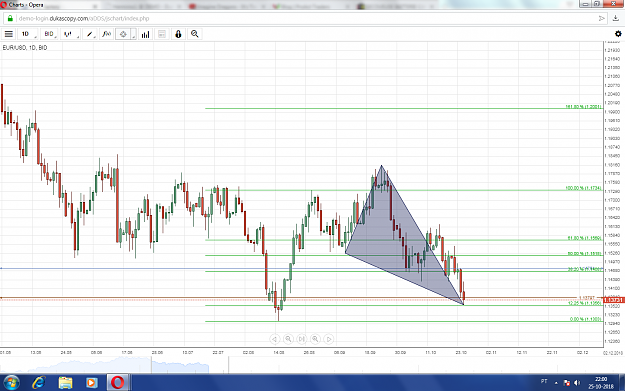The height and width of the screenshot is (391, 625).
Task: Click the browser address bar
Action: [x=305, y=18]
